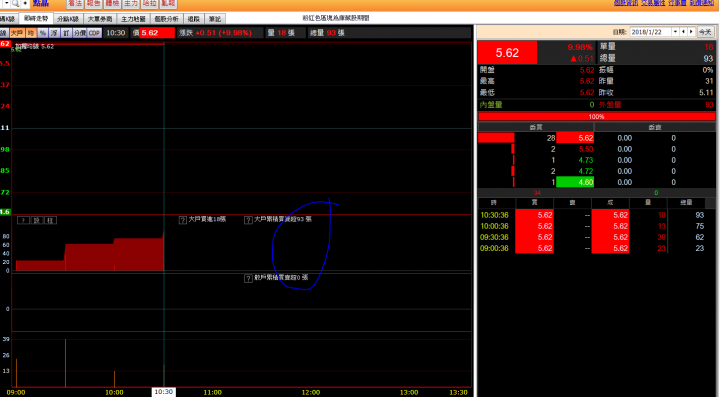Click the small dot button next to the magnifier

[25, 4]
